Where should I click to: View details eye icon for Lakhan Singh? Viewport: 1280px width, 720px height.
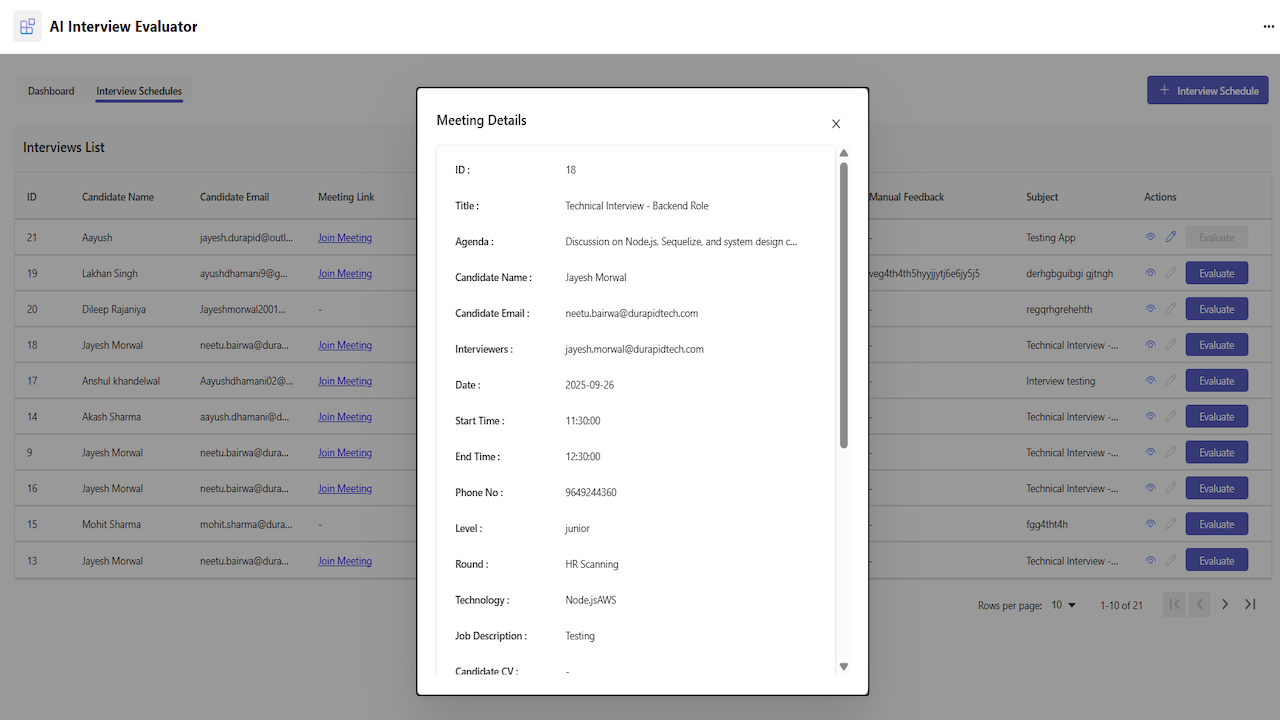[x=1150, y=273]
